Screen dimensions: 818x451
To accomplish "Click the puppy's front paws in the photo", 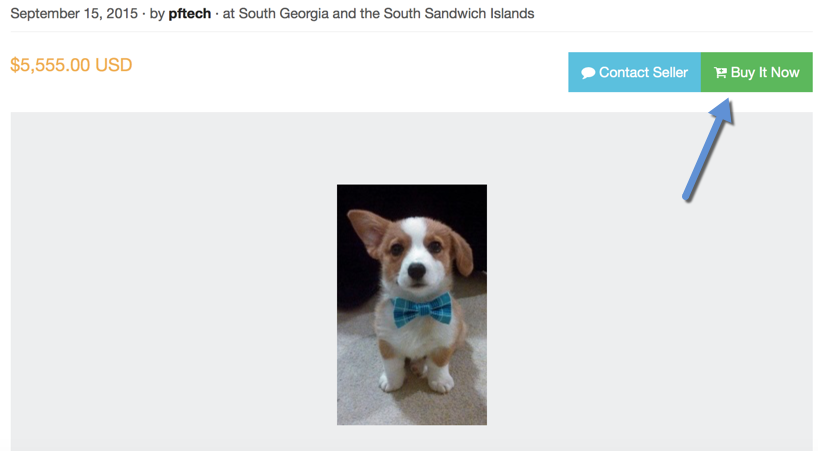I will pyautogui.click(x=410, y=378).
